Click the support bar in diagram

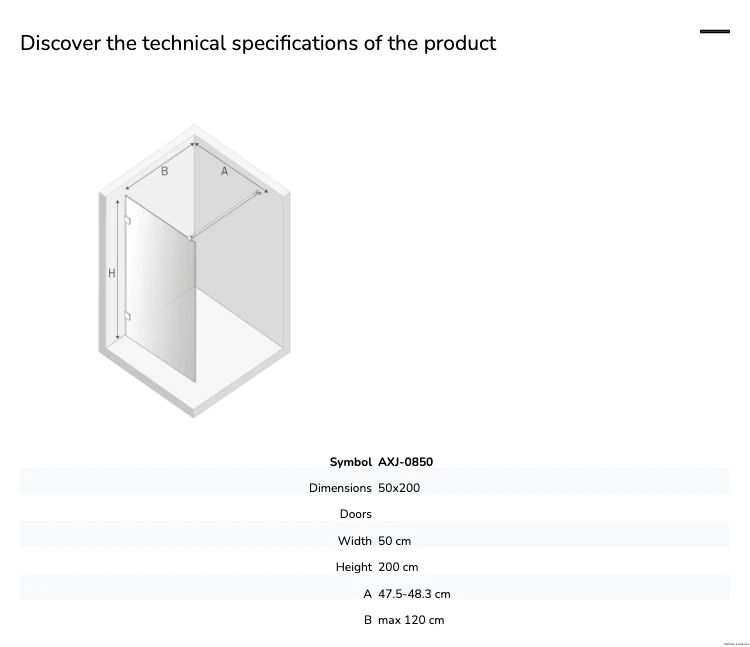[225, 215]
